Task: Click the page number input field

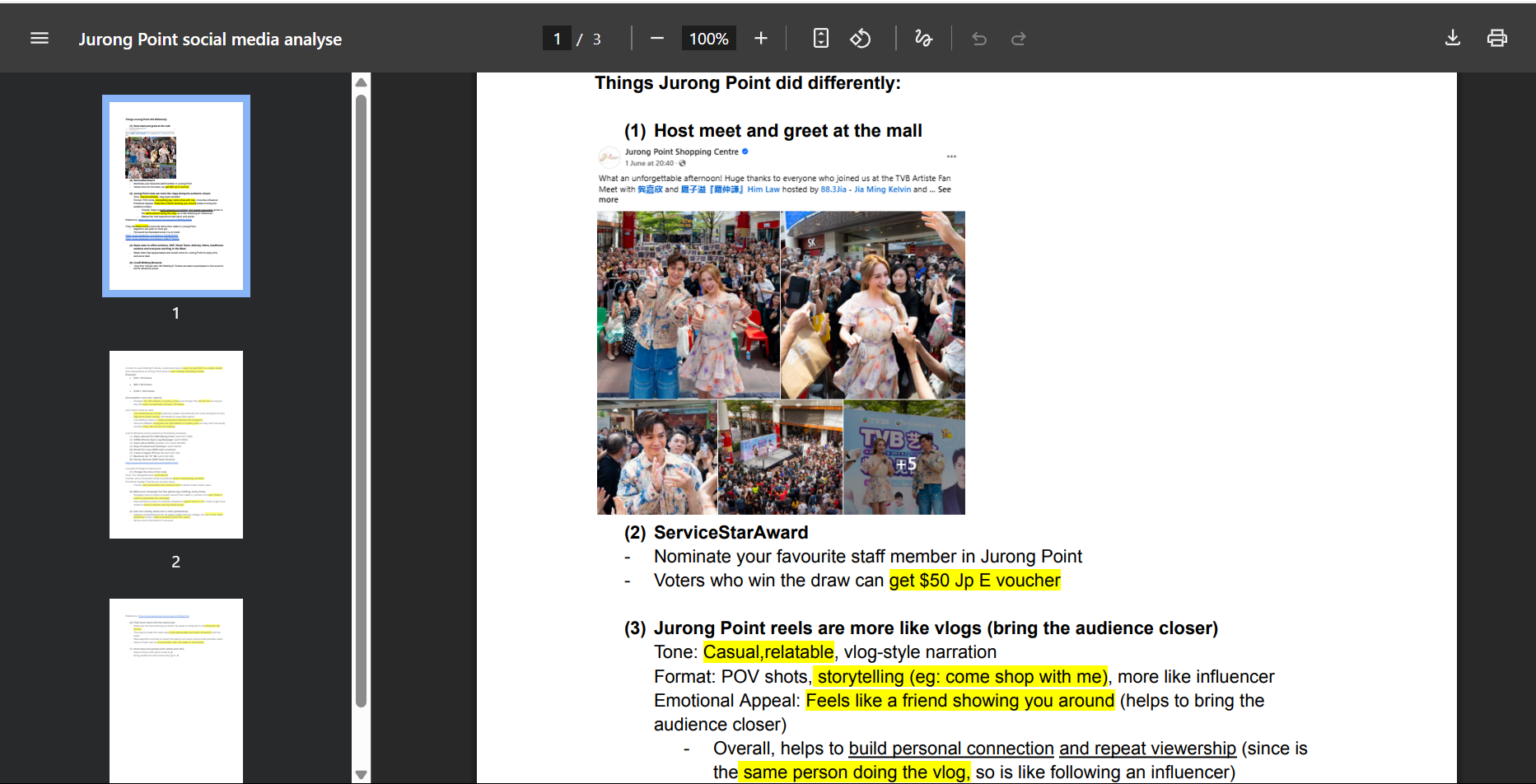Action: pos(558,39)
